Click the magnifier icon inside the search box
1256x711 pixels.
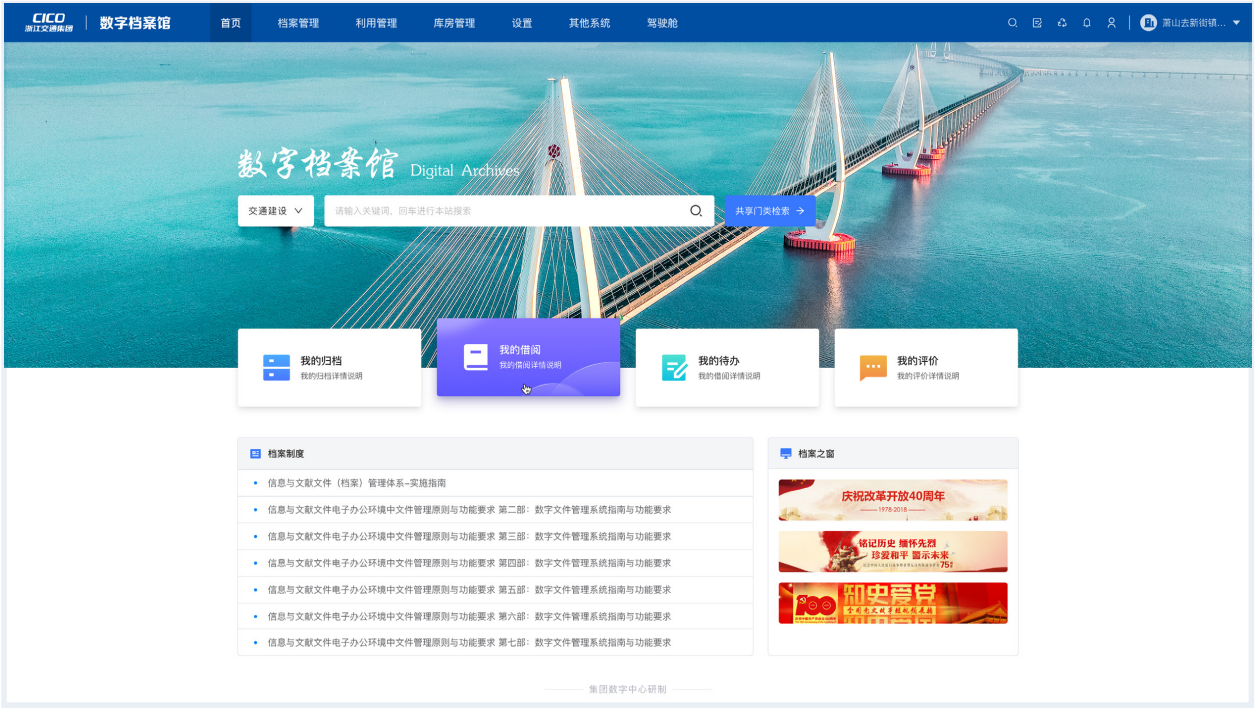(x=696, y=211)
